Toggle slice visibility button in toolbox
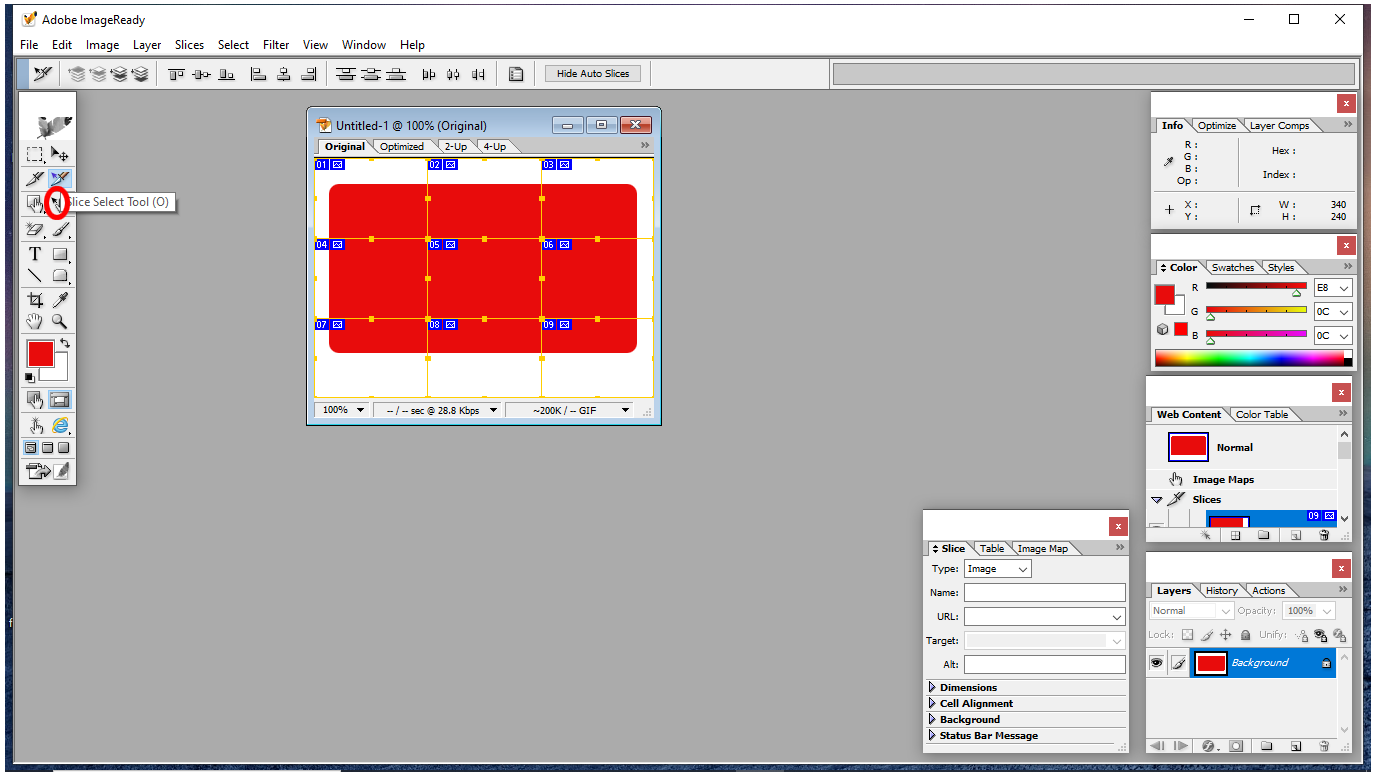 60,400
